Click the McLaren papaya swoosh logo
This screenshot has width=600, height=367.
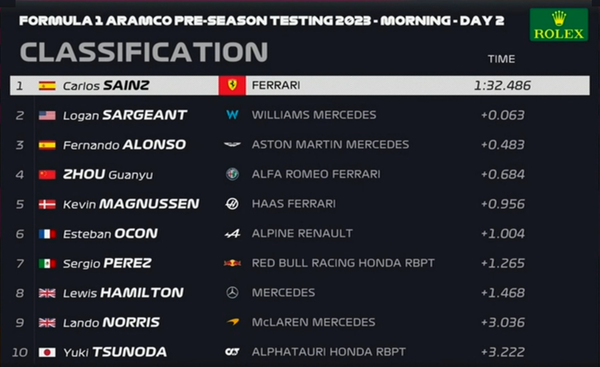click(233, 322)
